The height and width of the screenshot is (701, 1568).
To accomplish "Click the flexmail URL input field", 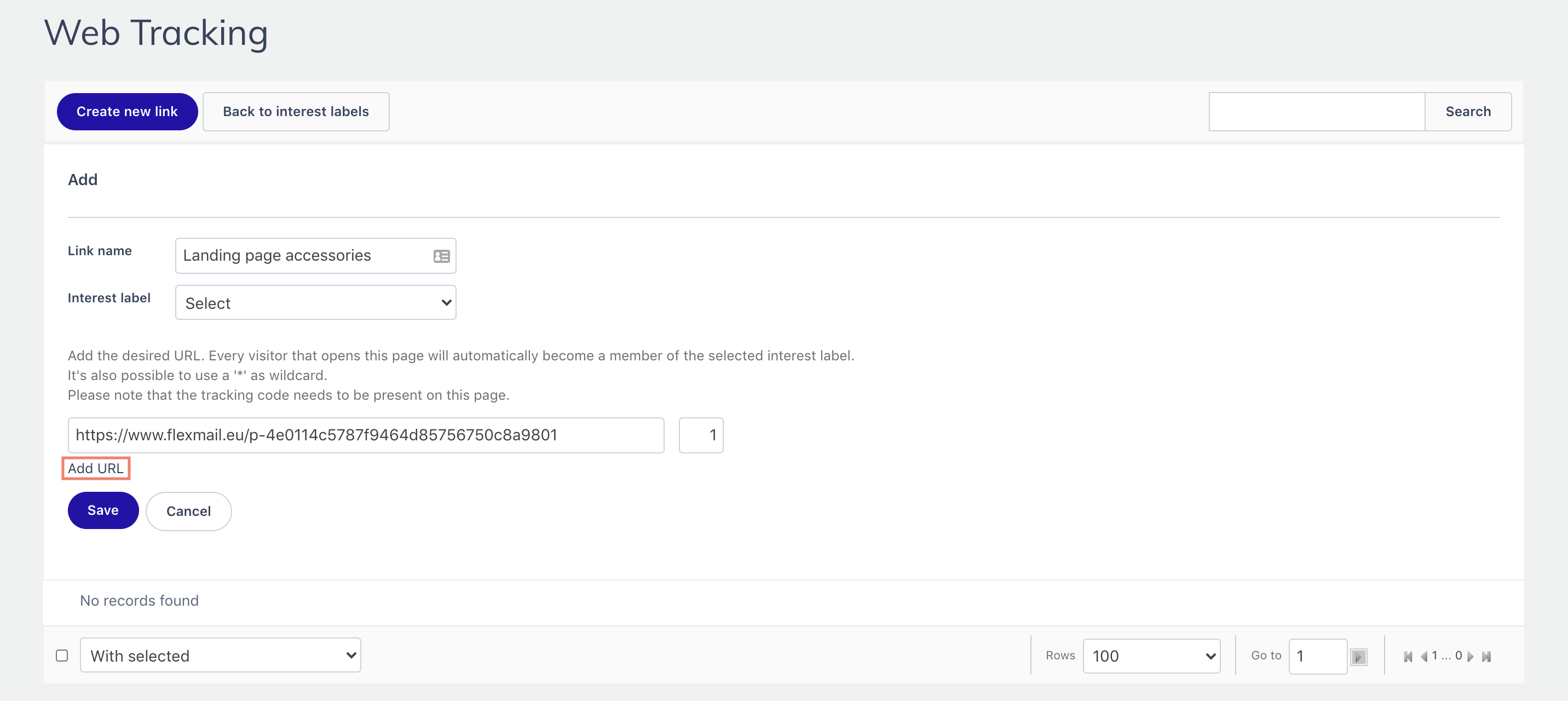I will pos(365,435).
